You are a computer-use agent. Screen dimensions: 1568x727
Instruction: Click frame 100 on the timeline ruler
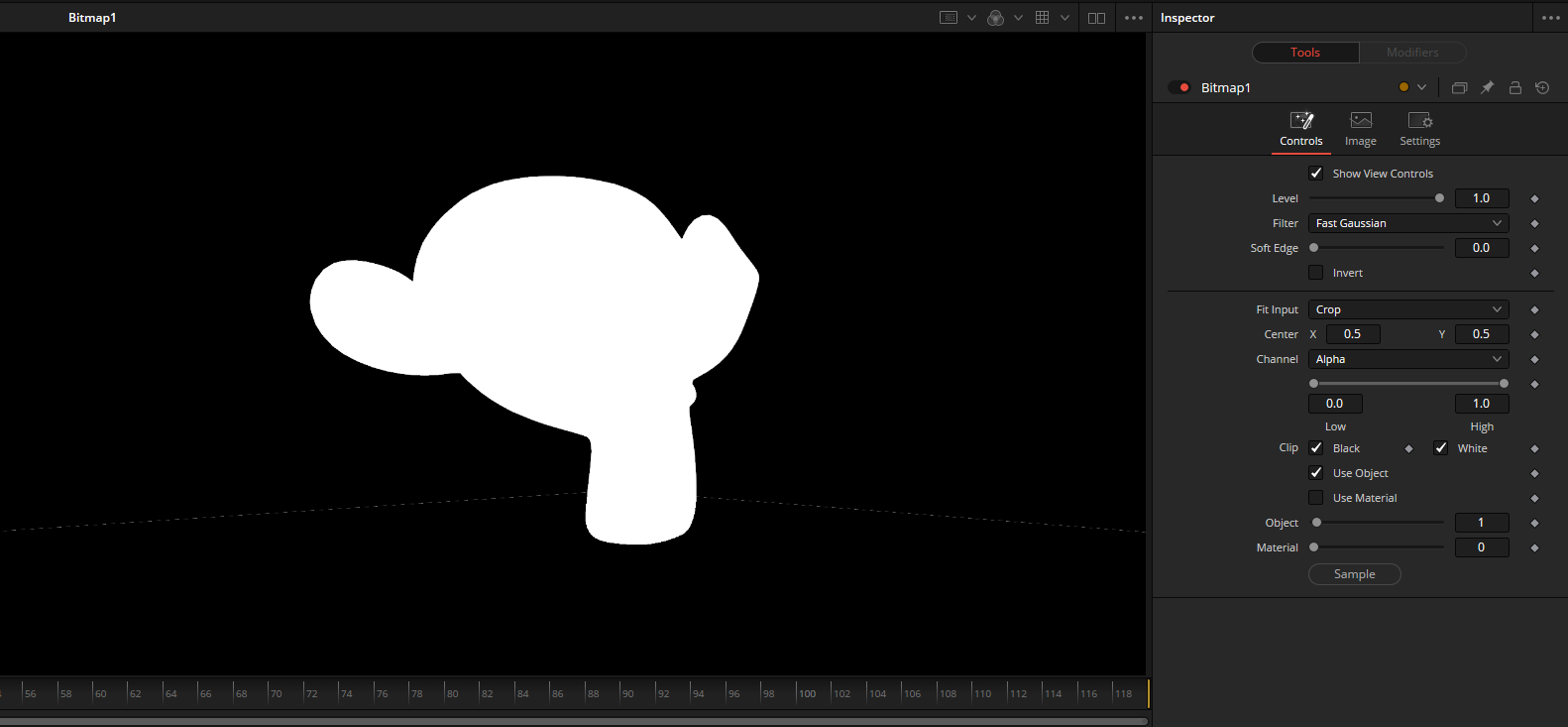(x=807, y=694)
